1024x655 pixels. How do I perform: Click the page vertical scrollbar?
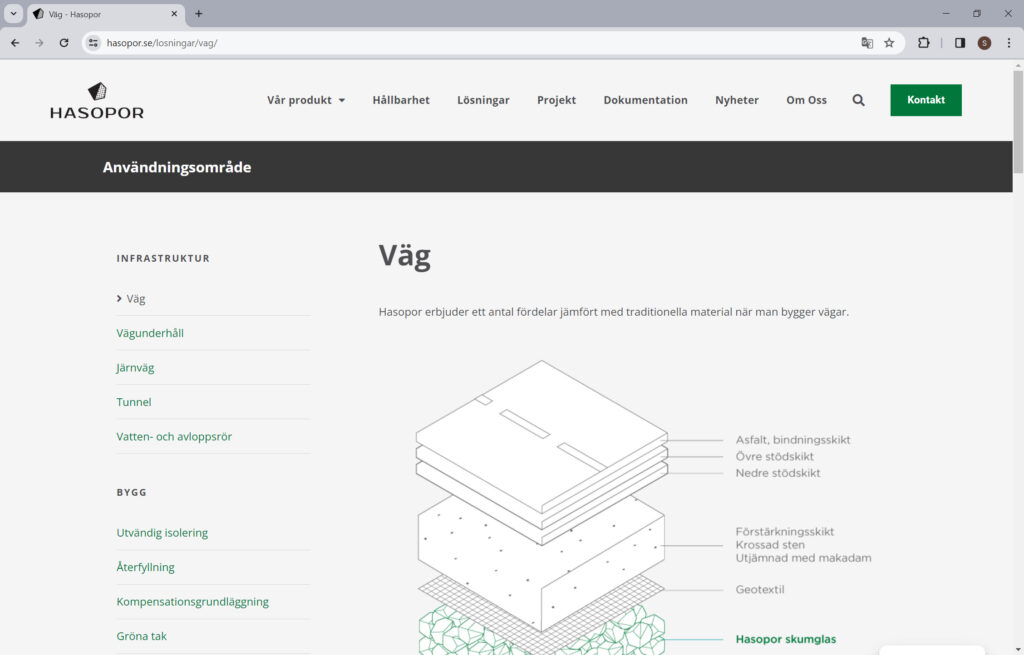pos(1018,121)
